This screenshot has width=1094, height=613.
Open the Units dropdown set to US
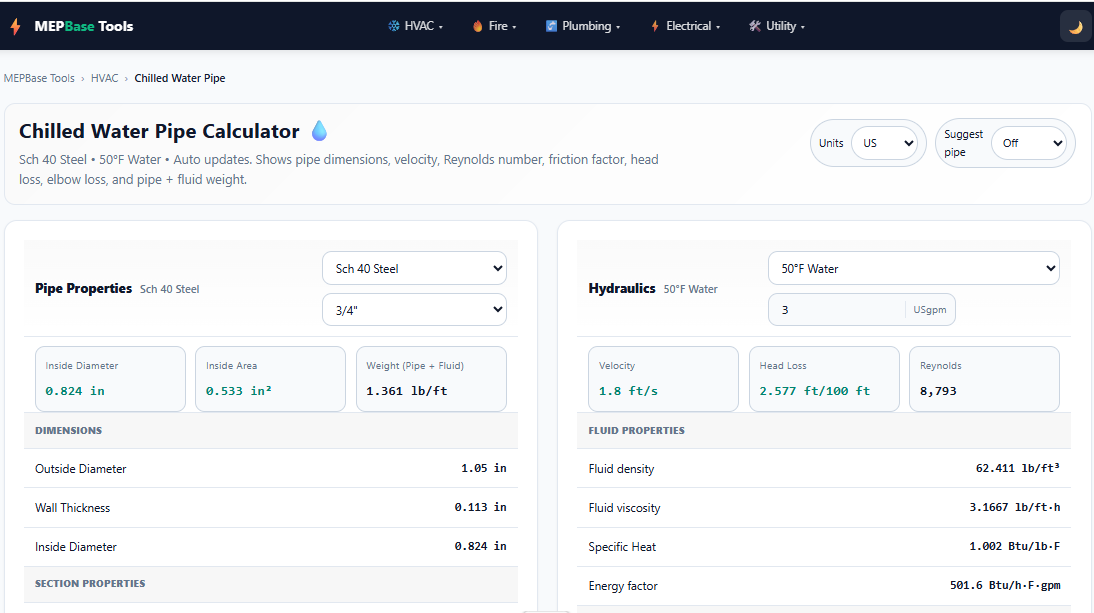pyautogui.click(x=884, y=143)
